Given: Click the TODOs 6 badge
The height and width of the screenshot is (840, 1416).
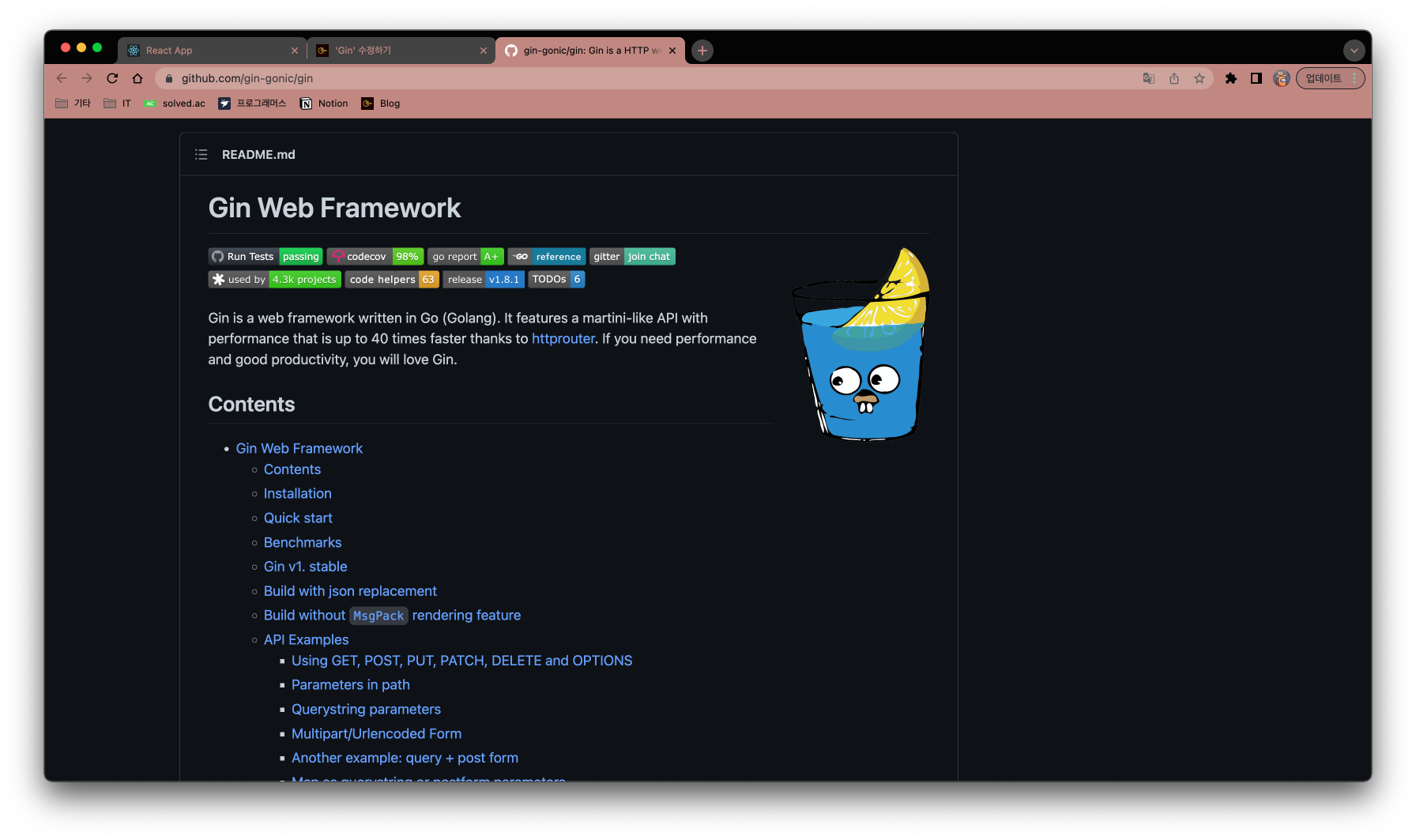Looking at the screenshot, I should [556, 280].
